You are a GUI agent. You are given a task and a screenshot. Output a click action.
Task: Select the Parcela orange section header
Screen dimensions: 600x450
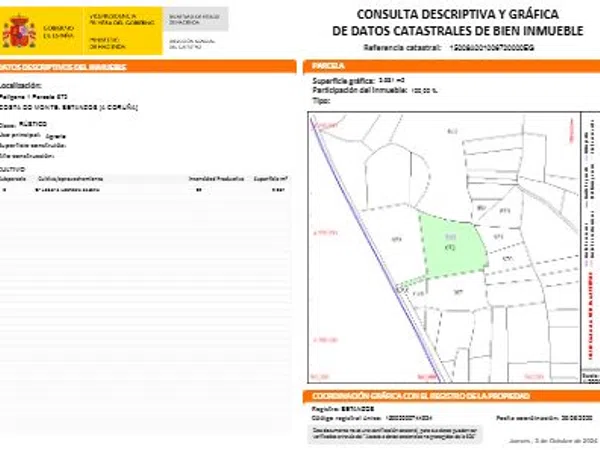452,66
